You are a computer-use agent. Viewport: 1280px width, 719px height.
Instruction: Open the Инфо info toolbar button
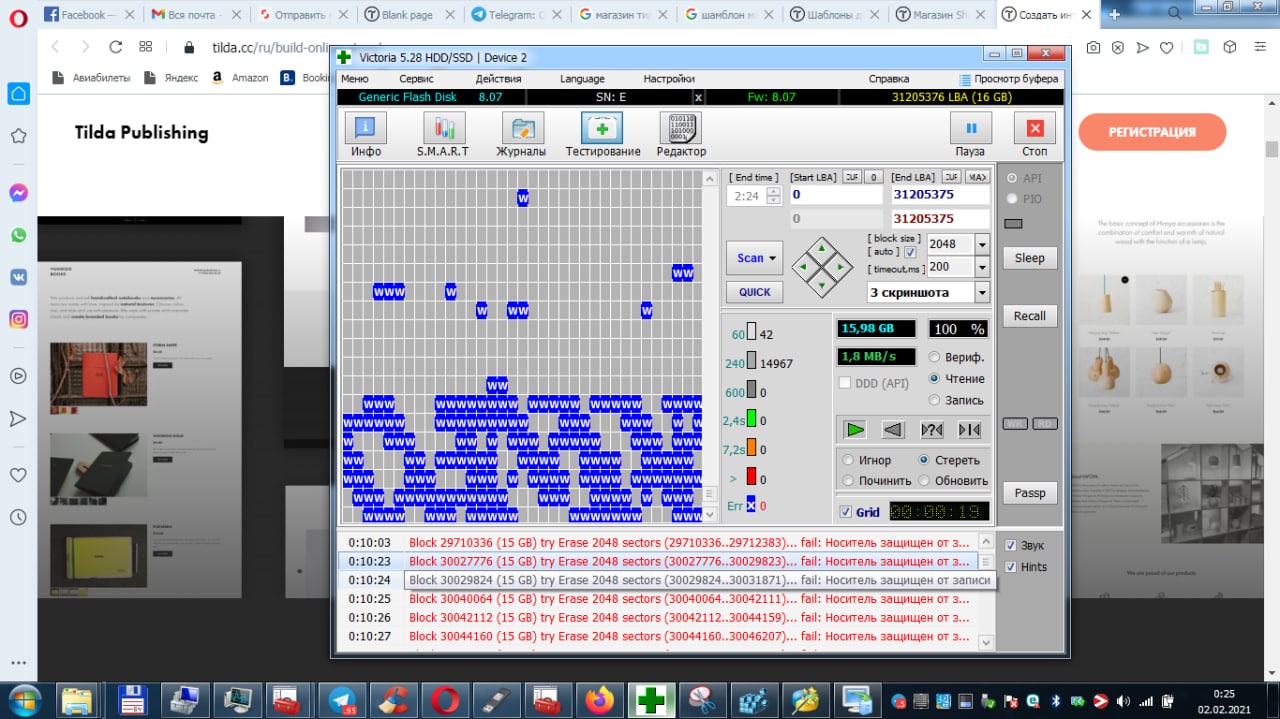366,134
